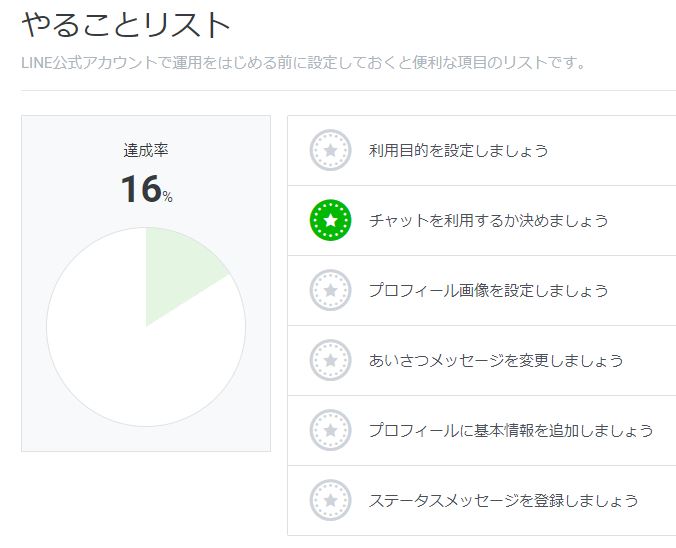Click the やることリスト page heading
The width and height of the screenshot is (676, 548).
coord(126,26)
